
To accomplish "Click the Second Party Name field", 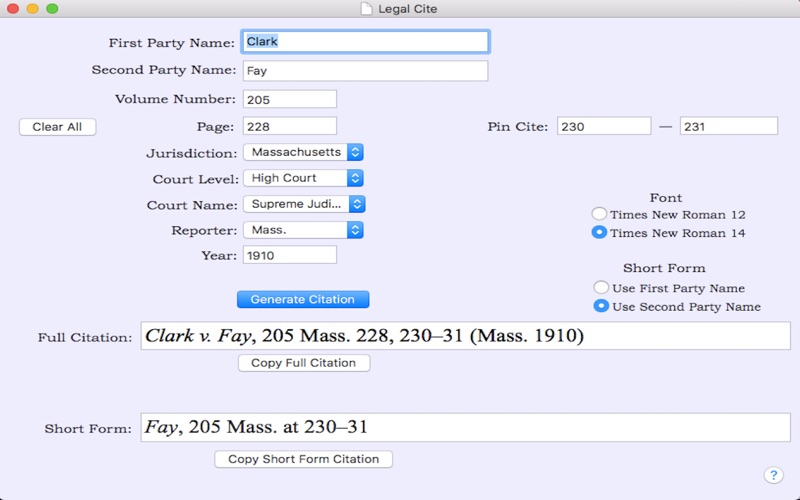I will [x=365, y=71].
